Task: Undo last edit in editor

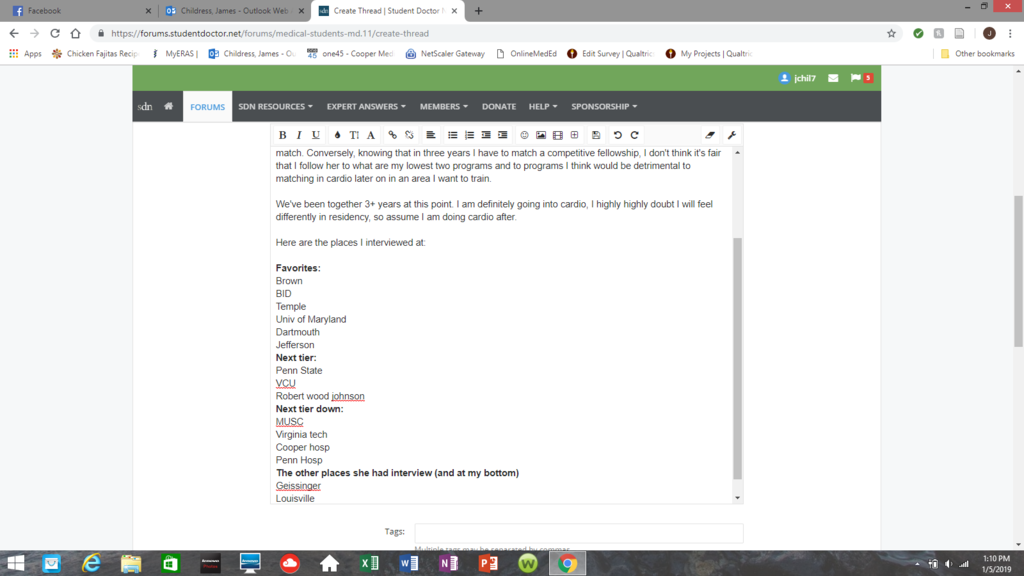Action: (618, 135)
